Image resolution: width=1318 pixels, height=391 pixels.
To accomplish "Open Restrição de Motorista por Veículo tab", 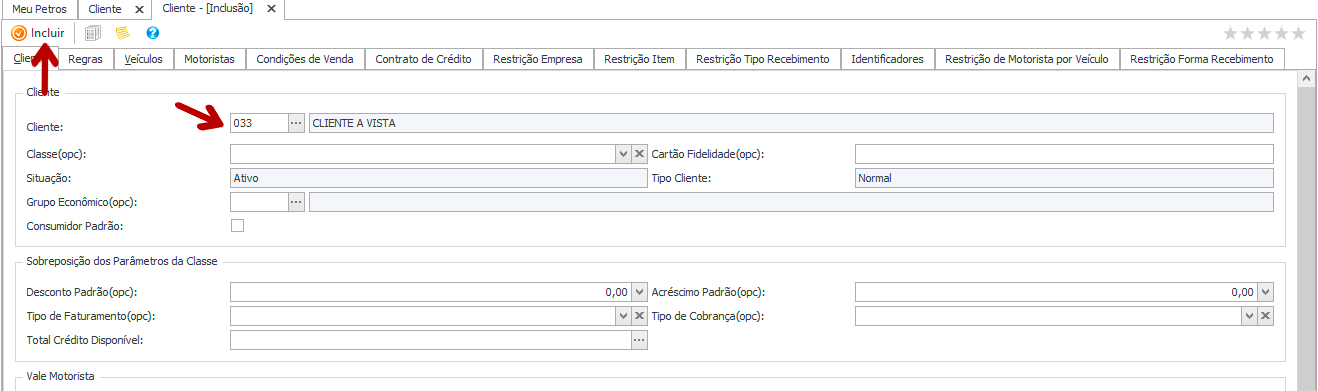I will point(1027,59).
